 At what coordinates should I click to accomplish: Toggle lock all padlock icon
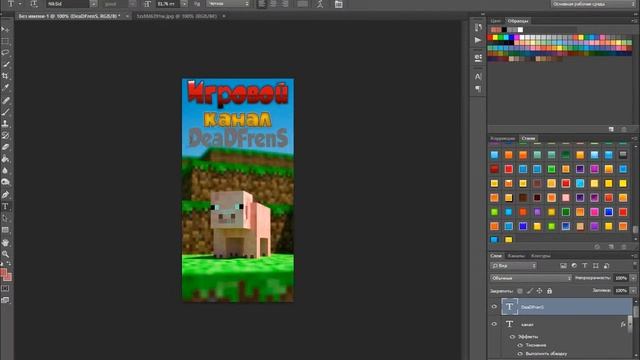point(549,291)
